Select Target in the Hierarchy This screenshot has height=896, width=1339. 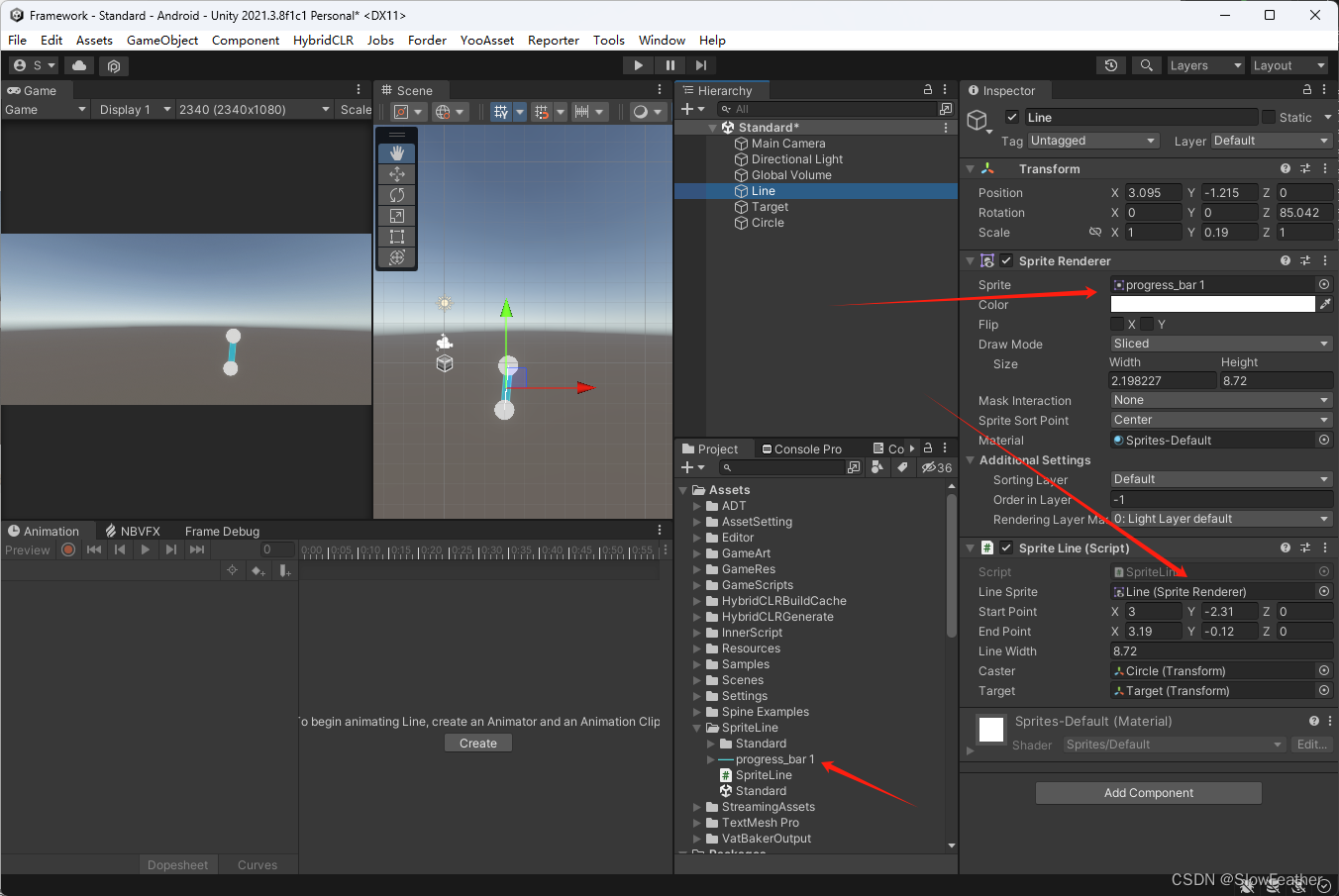click(x=770, y=207)
